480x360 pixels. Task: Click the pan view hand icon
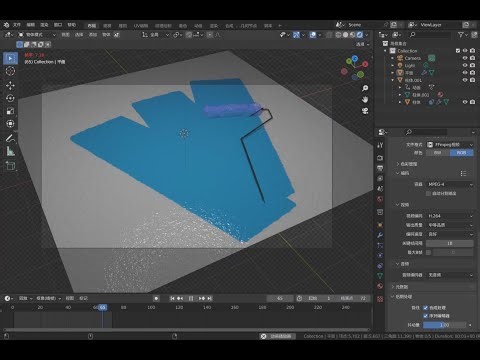365,99
